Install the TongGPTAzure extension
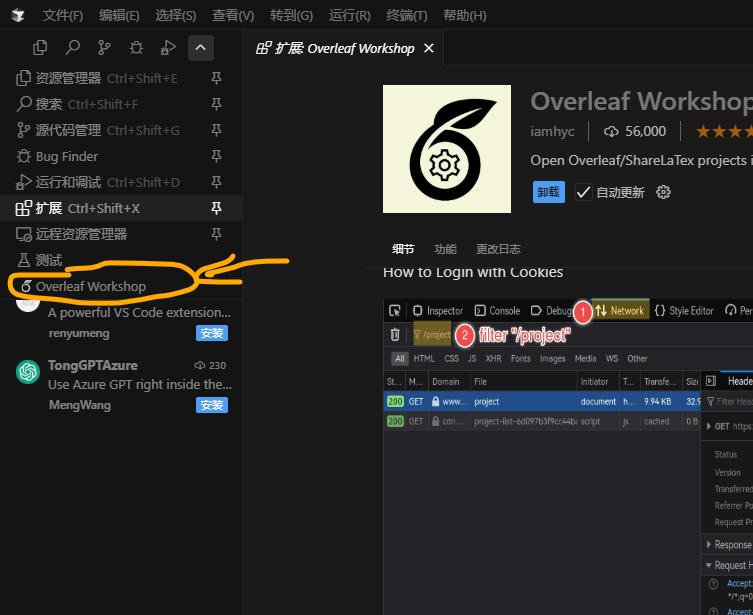This screenshot has width=753, height=615. point(212,405)
